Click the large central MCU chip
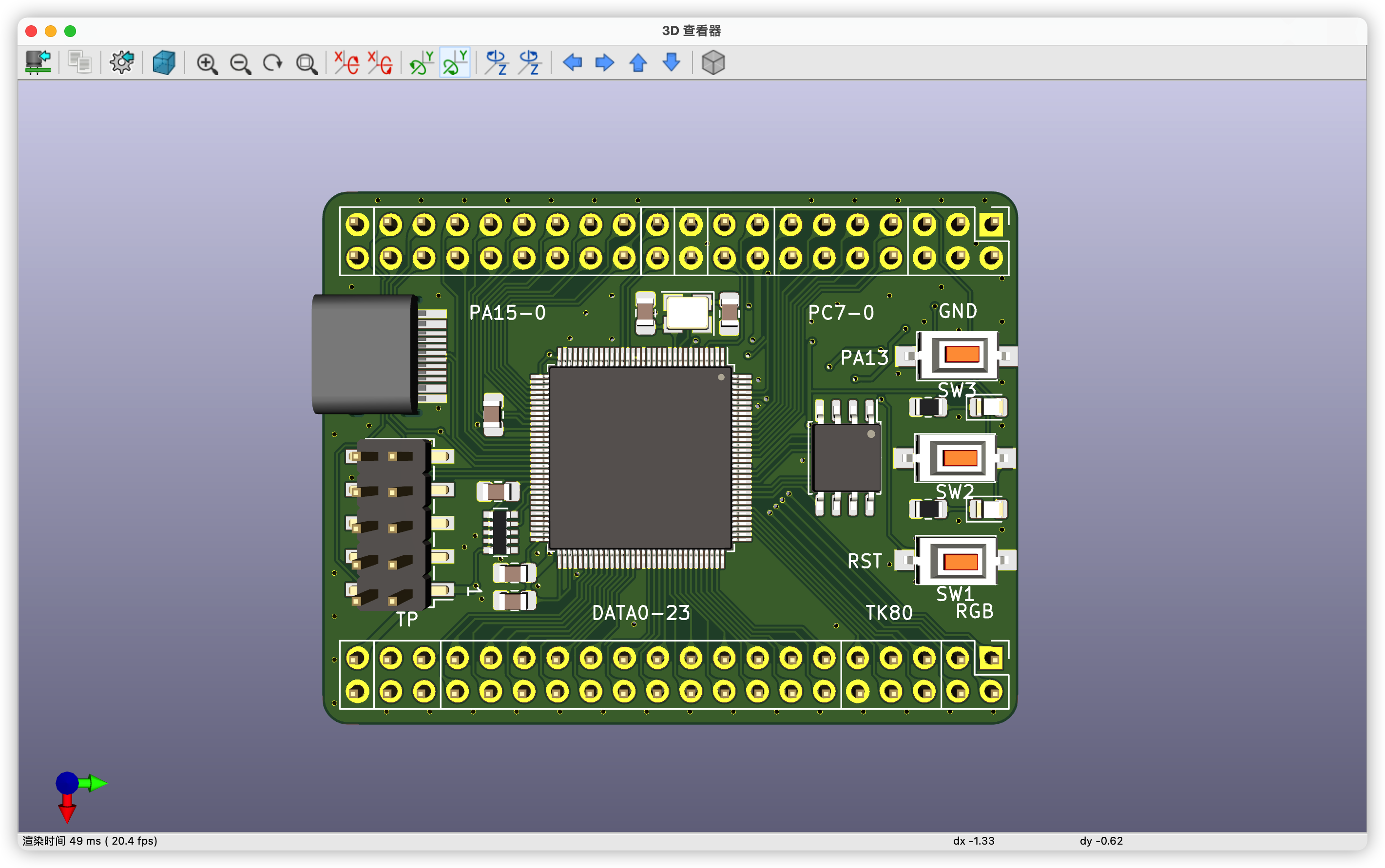 [x=640, y=457]
